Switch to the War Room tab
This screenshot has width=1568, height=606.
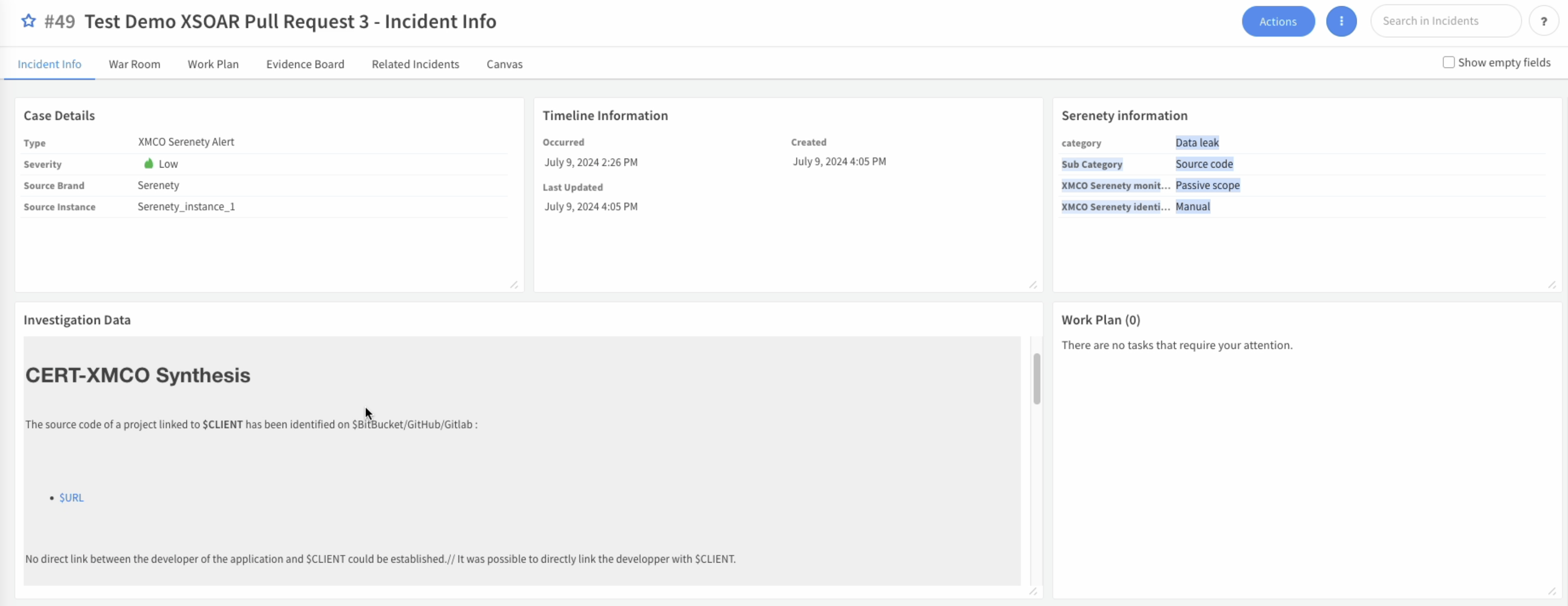coord(134,64)
